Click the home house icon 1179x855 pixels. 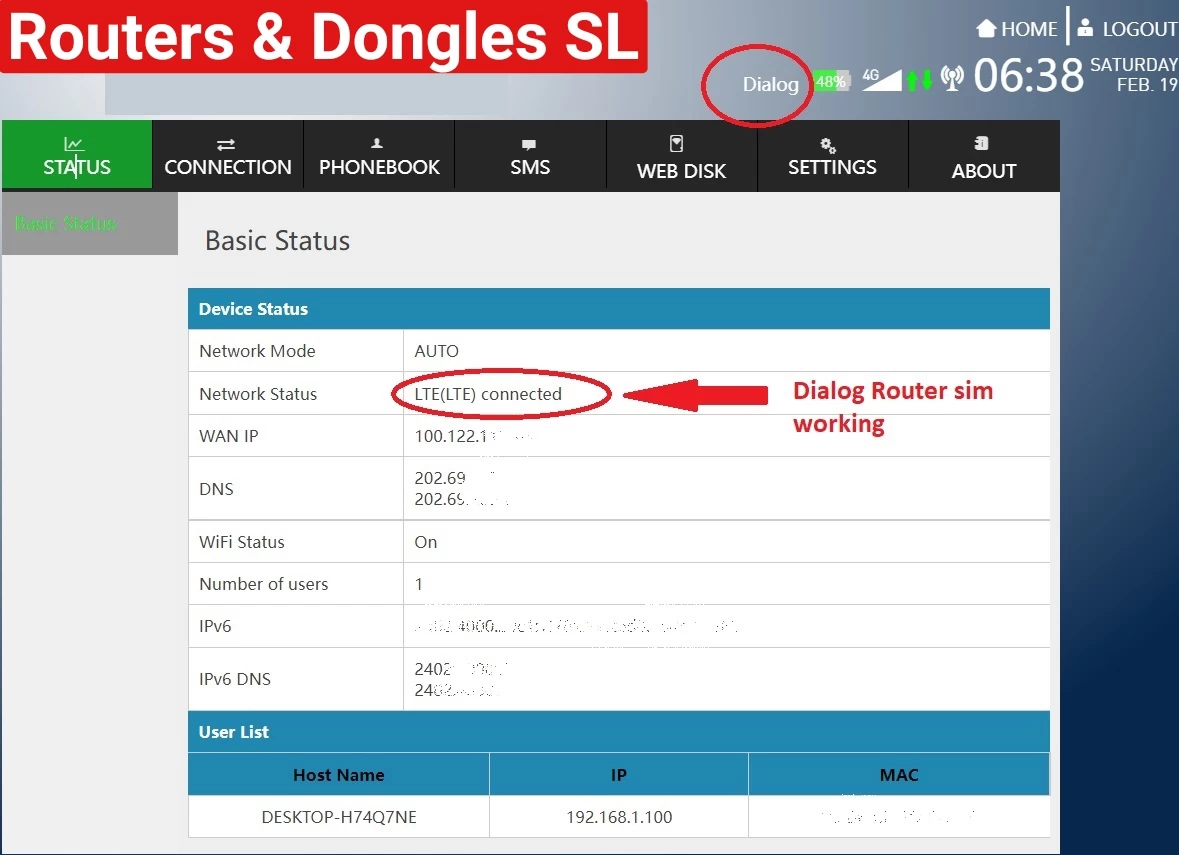pyautogui.click(x=986, y=28)
